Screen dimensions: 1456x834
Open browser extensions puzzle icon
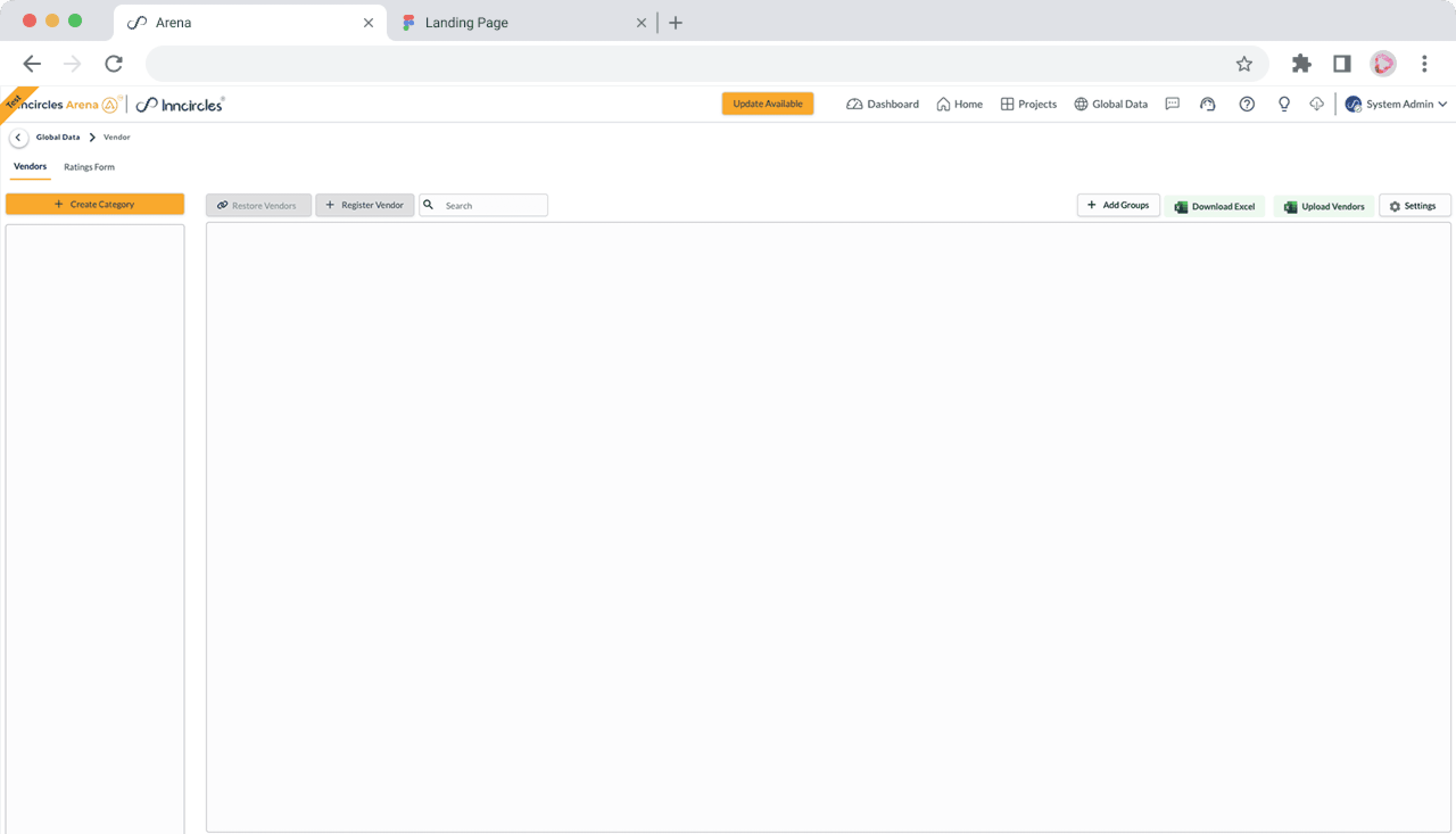click(1301, 64)
